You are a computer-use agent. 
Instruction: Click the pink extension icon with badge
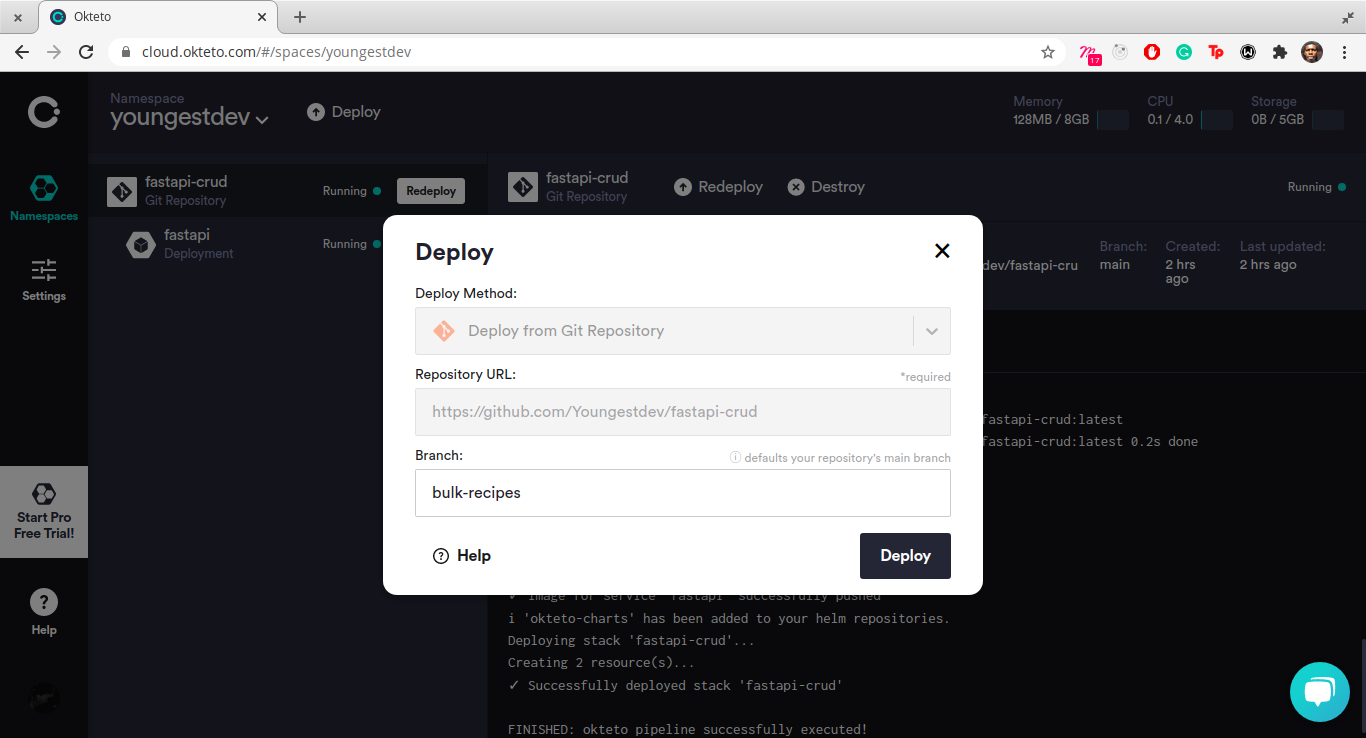1090,54
